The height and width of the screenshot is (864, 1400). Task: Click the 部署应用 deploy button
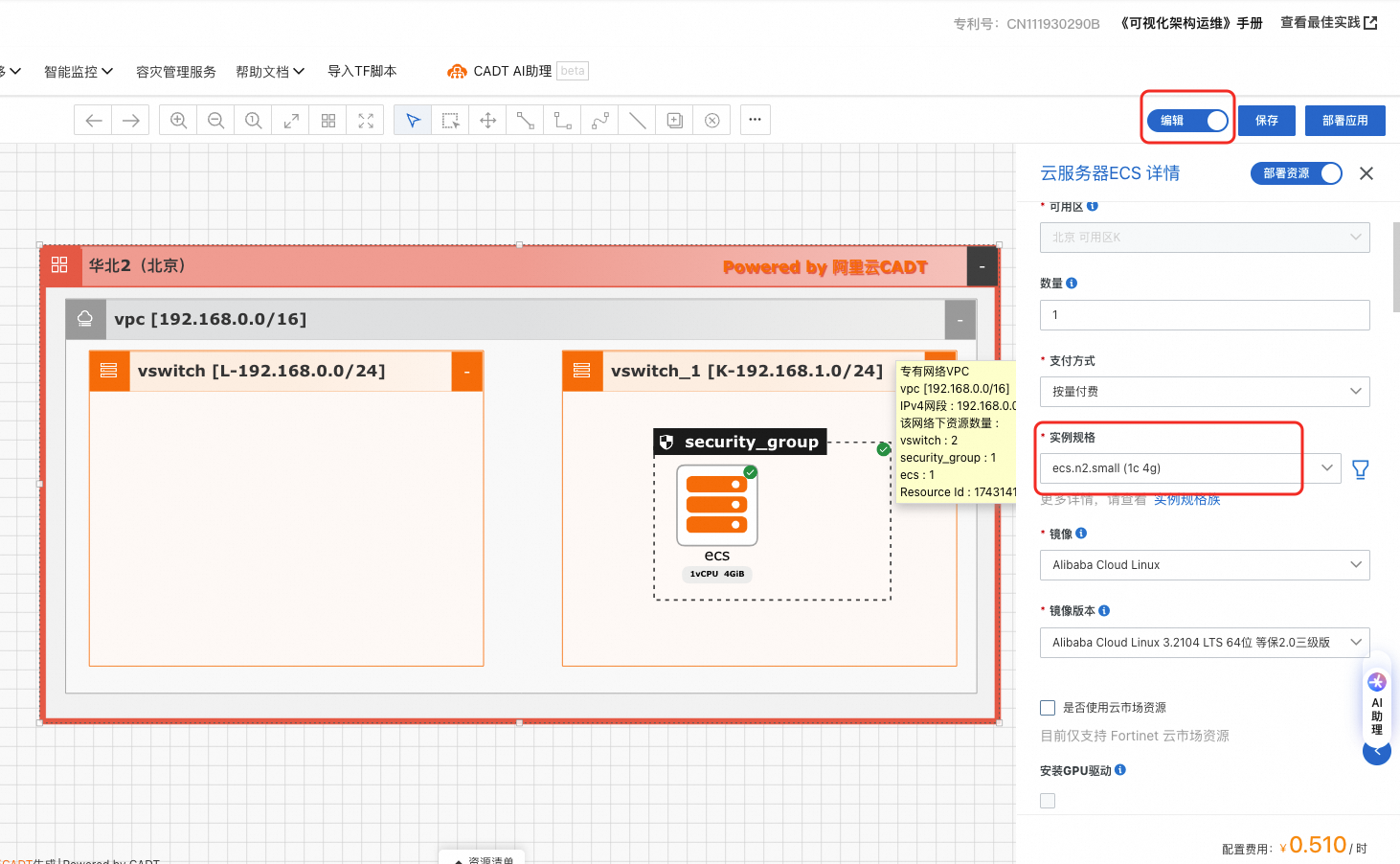[x=1344, y=121]
